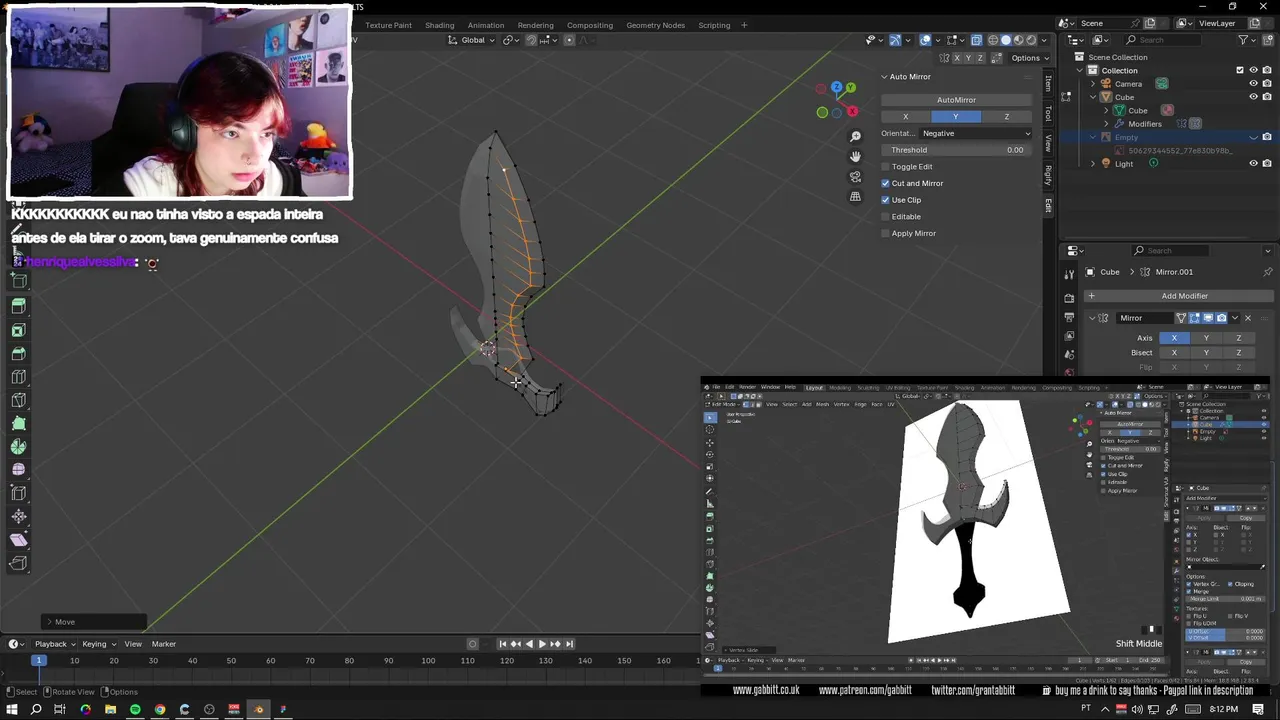This screenshot has height=720, width=1280.
Task: Open the viewport Options dropdown
Action: pos(1030,58)
